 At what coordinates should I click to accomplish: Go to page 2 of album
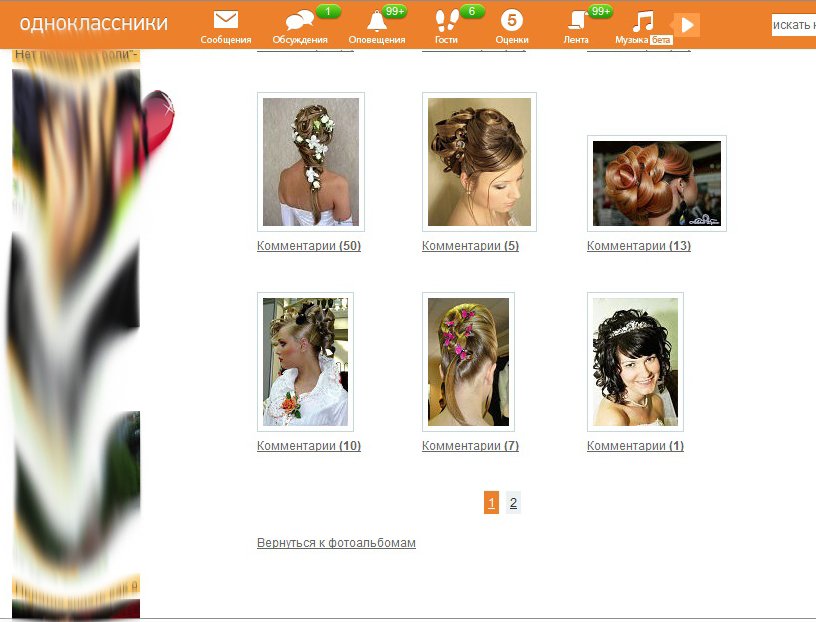click(x=513, y=503)
